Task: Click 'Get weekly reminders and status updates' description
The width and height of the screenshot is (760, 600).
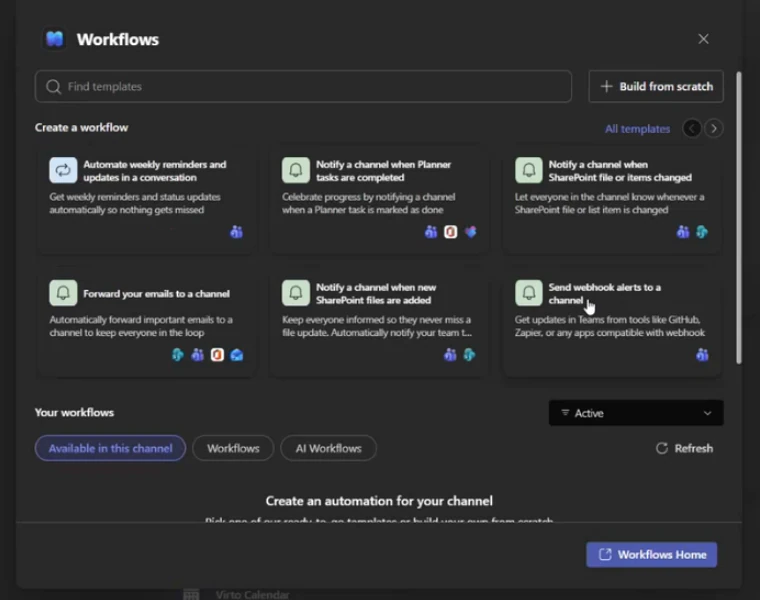Action: click(135, 203)
